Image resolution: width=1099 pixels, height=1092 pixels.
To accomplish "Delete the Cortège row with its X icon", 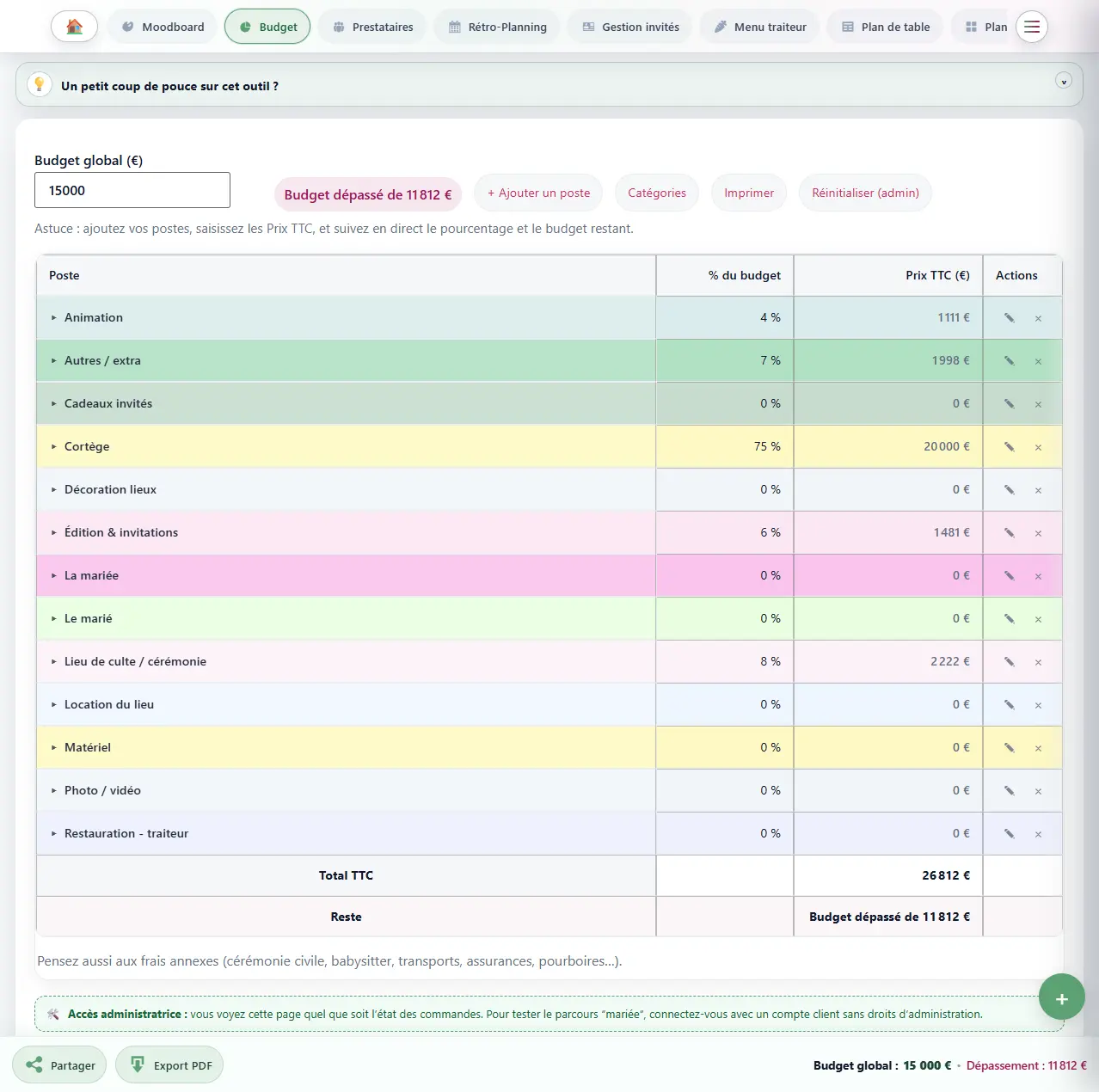I will coord(1038,447).
